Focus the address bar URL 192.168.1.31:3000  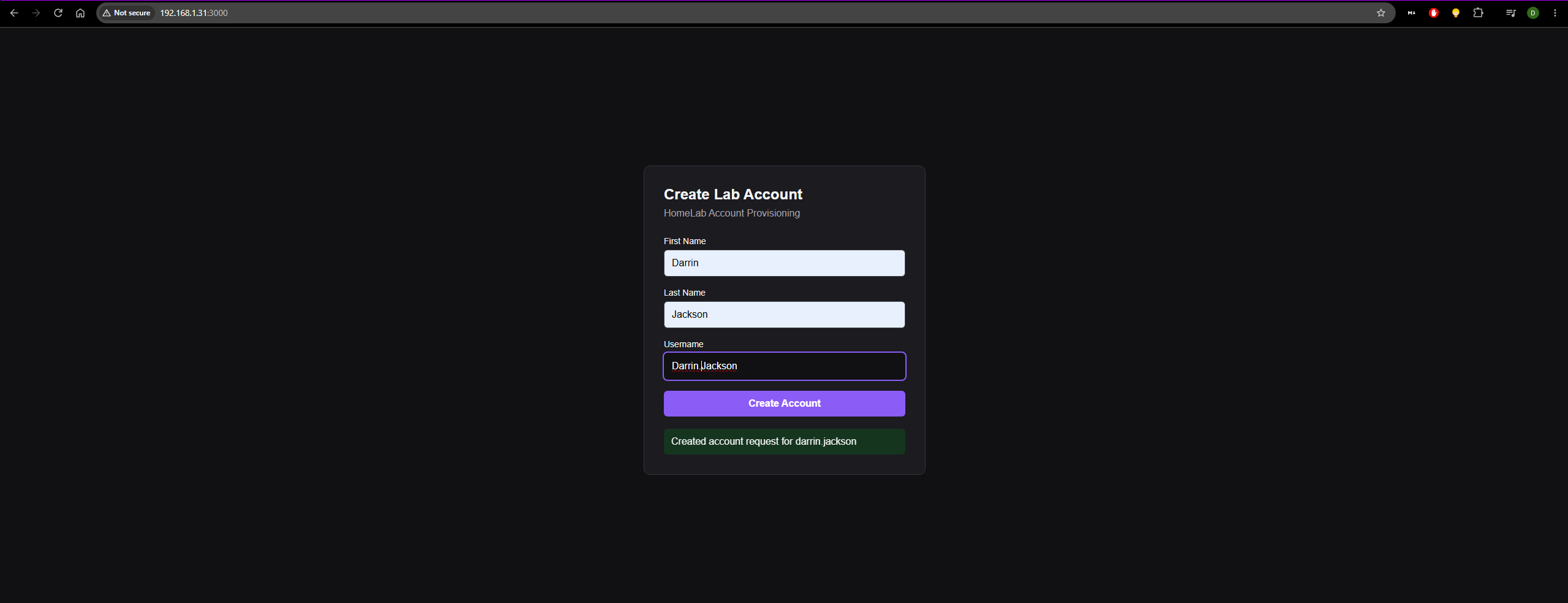194,13
